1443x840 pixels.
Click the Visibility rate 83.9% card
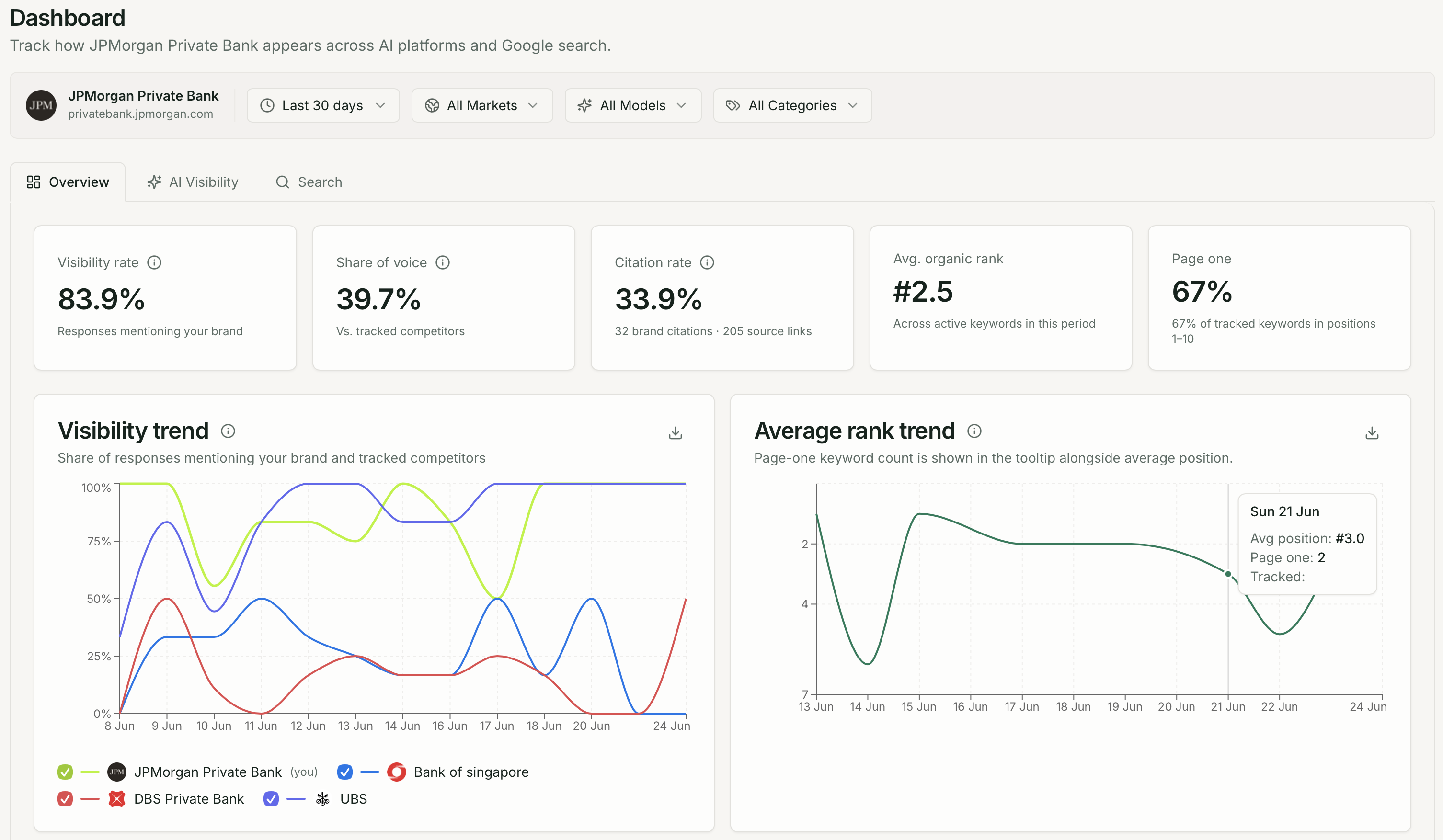click(x=165, y=298)
